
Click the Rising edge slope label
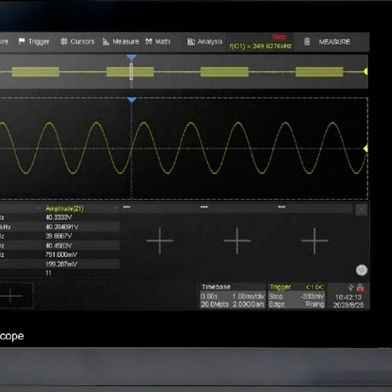(x=314, y=304)
